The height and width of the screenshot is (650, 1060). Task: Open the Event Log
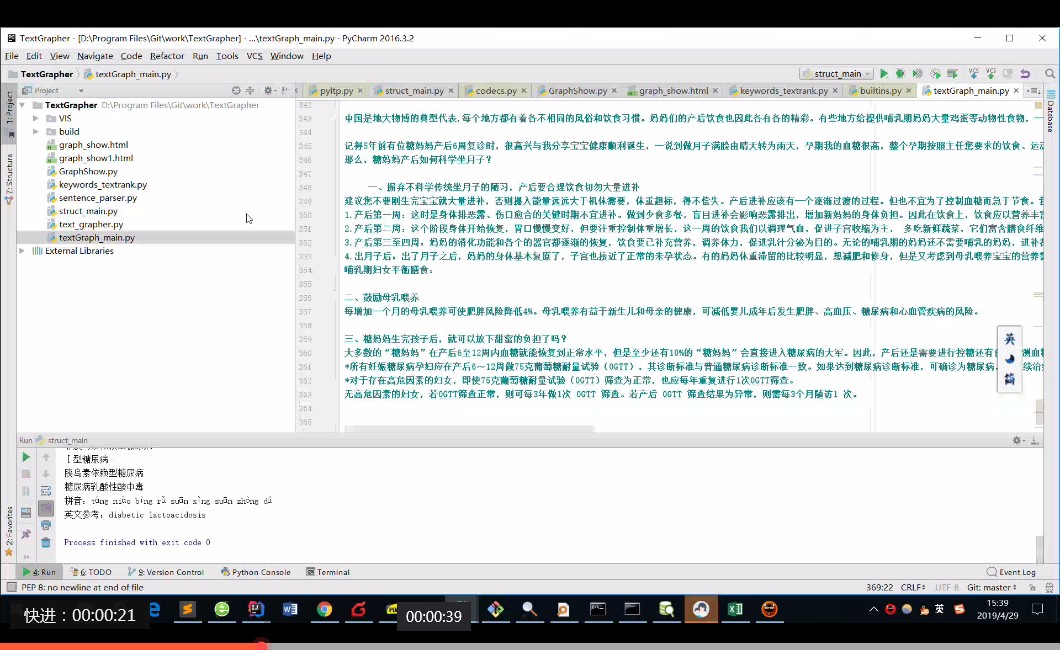(x=1011, y=572)
